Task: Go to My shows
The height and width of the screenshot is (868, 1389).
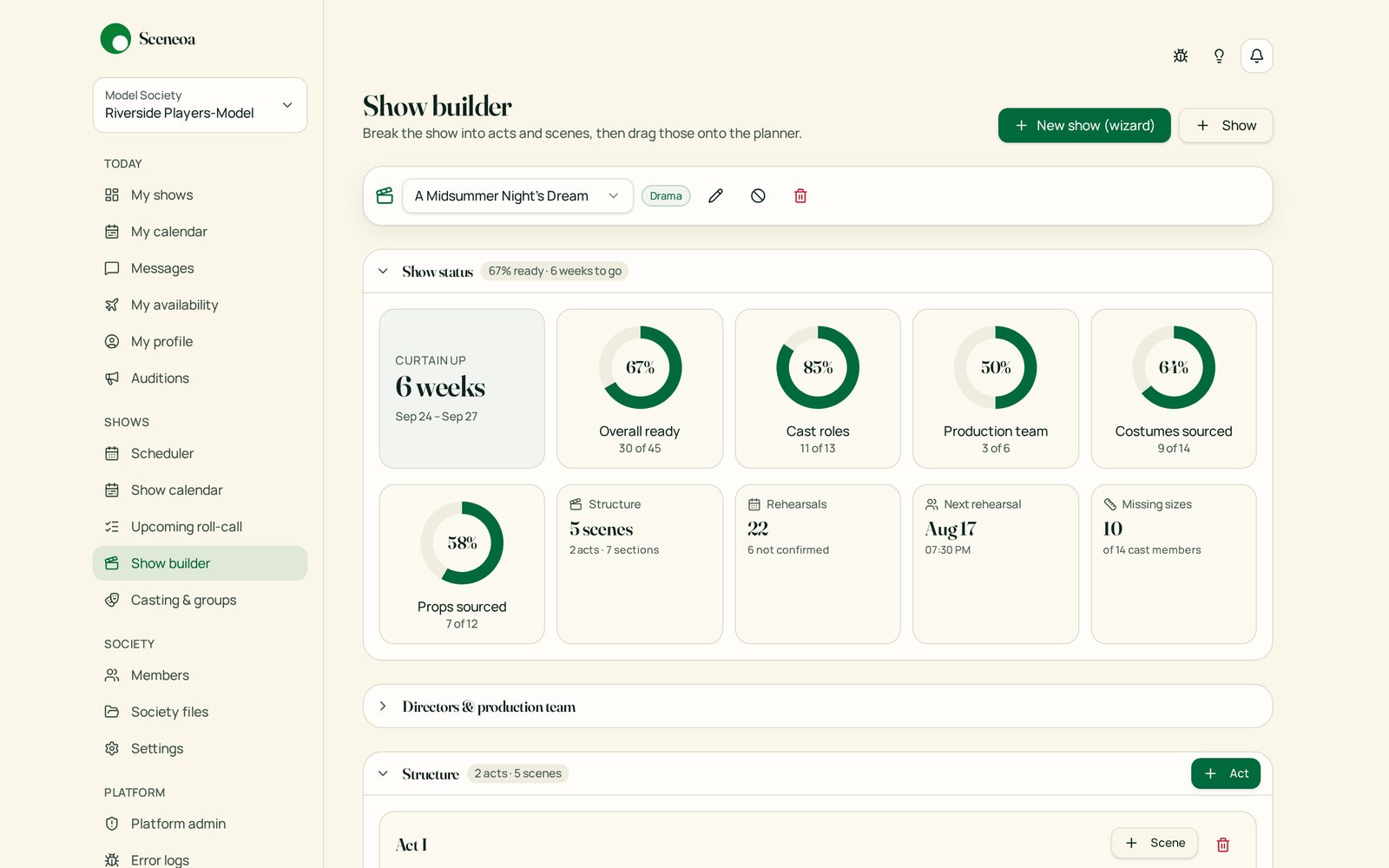Action: [200, 195]
